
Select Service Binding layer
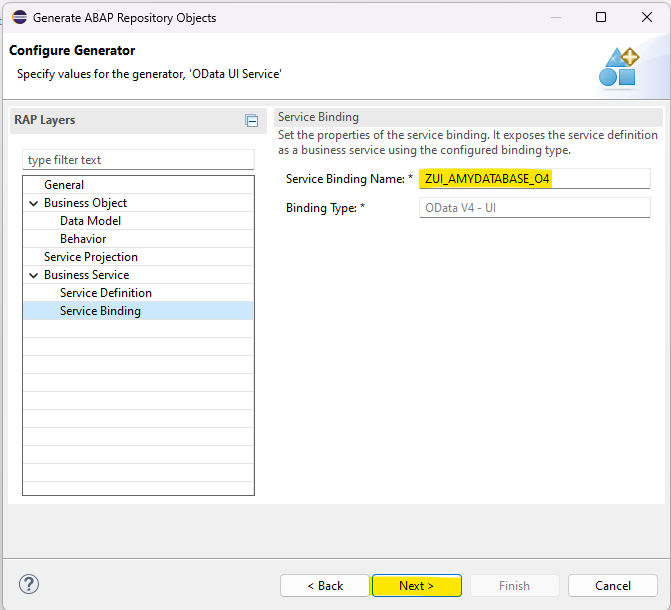click(x=138, y=311)
